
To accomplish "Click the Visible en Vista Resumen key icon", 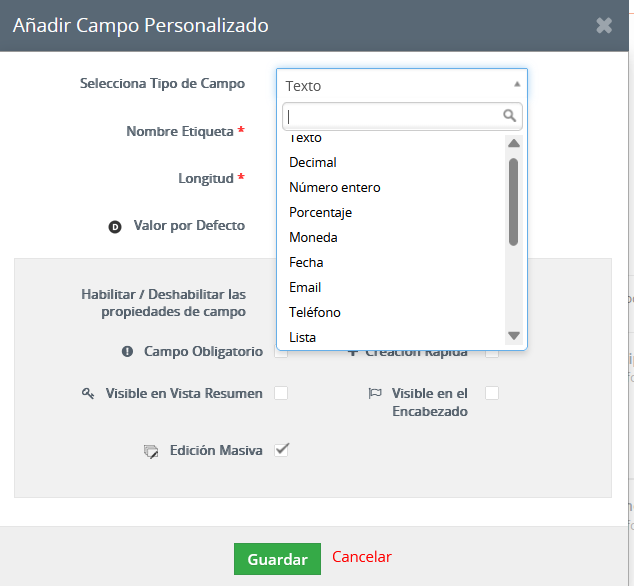I will click(88, 393).
